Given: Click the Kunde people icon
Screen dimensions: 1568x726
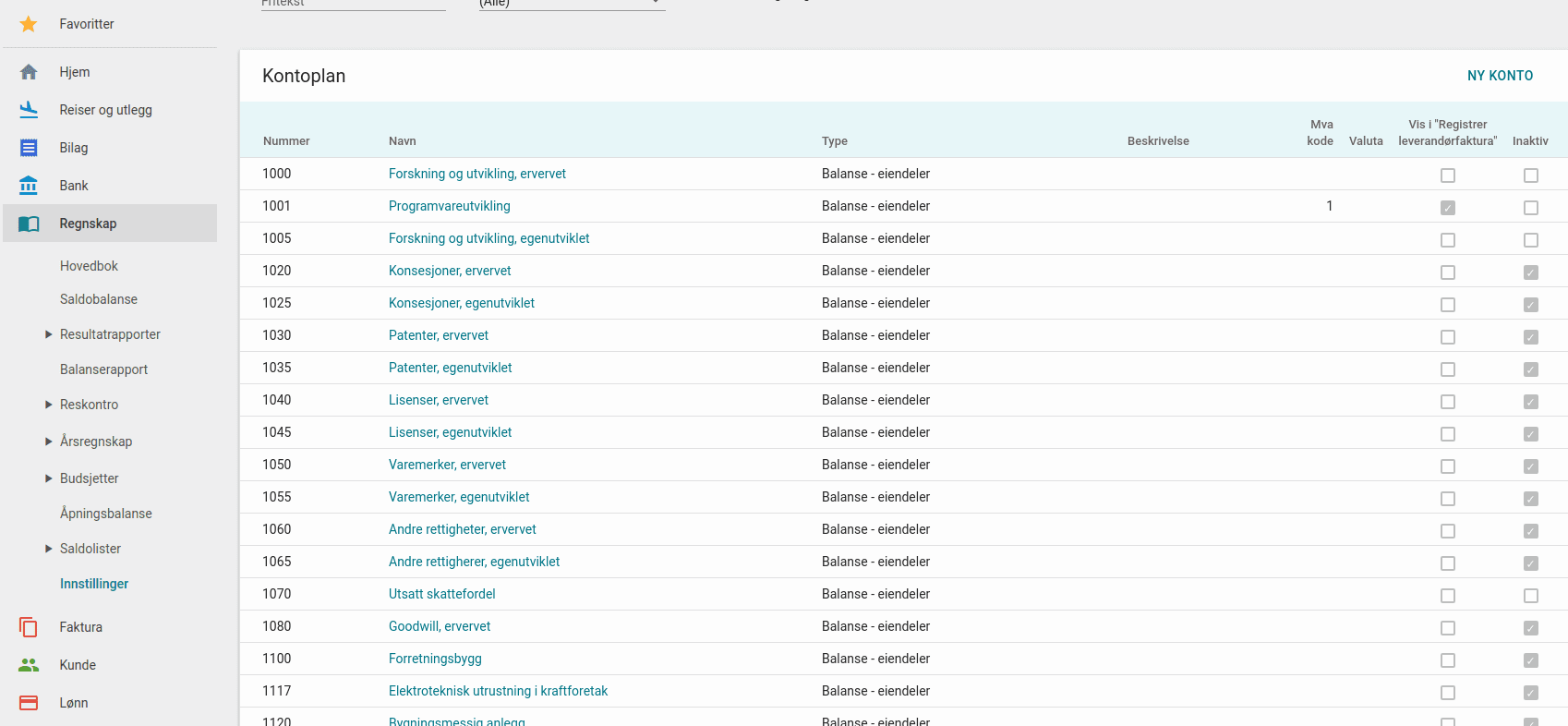Looking at the screenshot, I should [29, 665].
